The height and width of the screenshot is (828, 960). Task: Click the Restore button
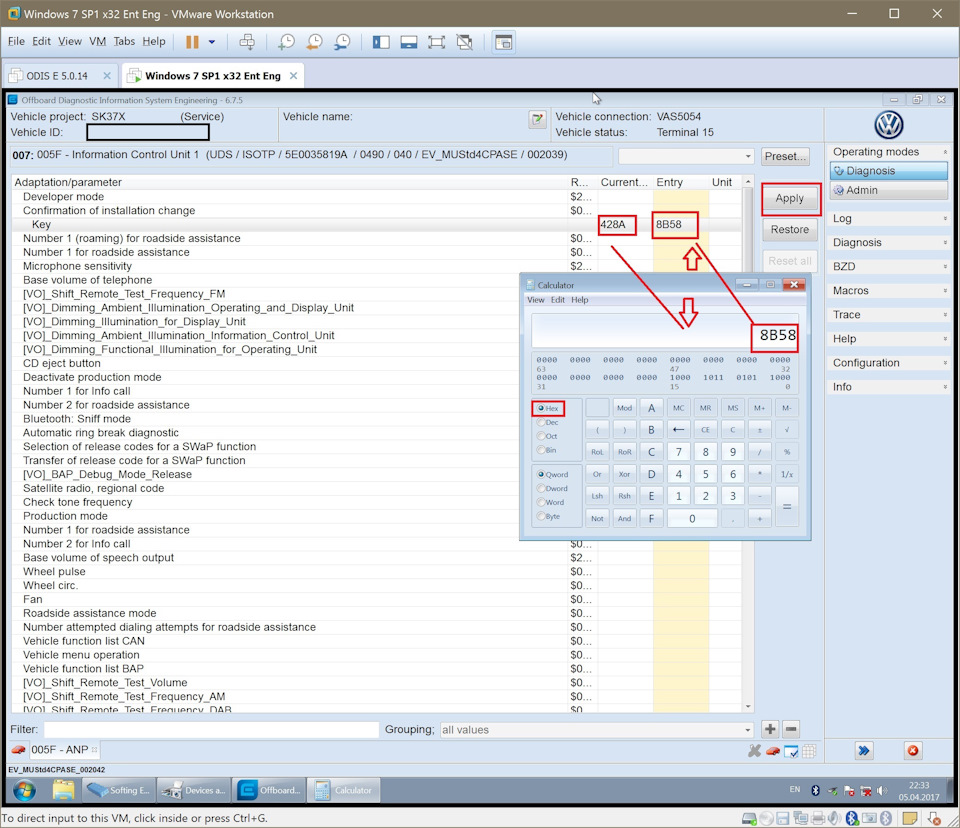click(789, 230)
